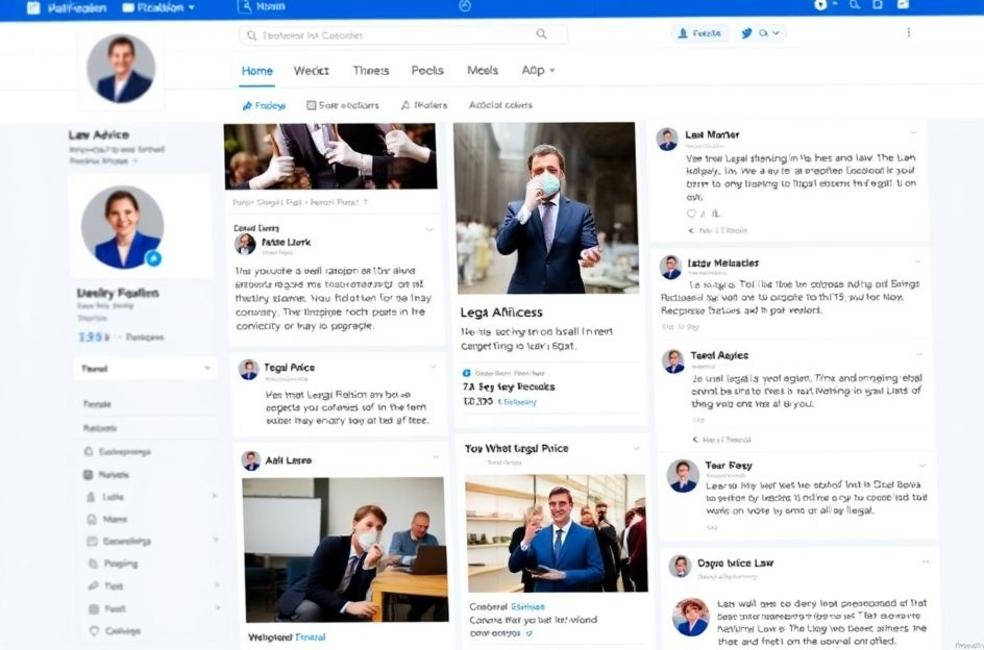Switch to the Home tab
Screen dimensions: 984x650
click(x=257, y=71)
